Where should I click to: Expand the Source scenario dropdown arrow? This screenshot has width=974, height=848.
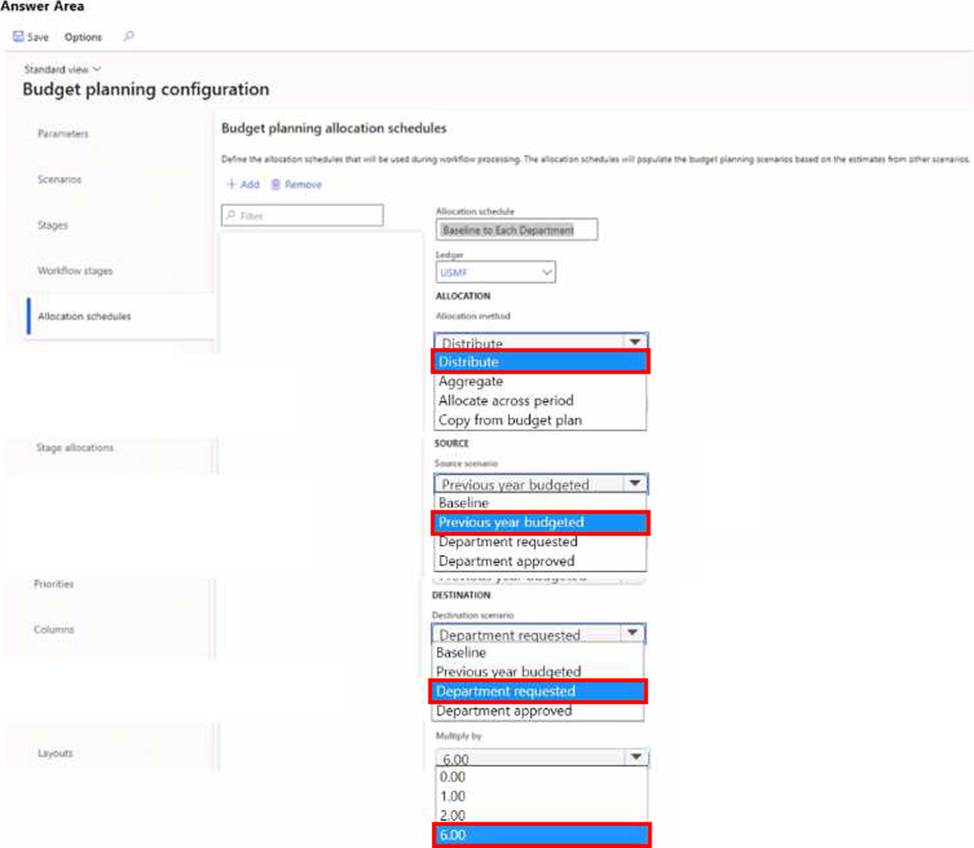pos(632,484)
